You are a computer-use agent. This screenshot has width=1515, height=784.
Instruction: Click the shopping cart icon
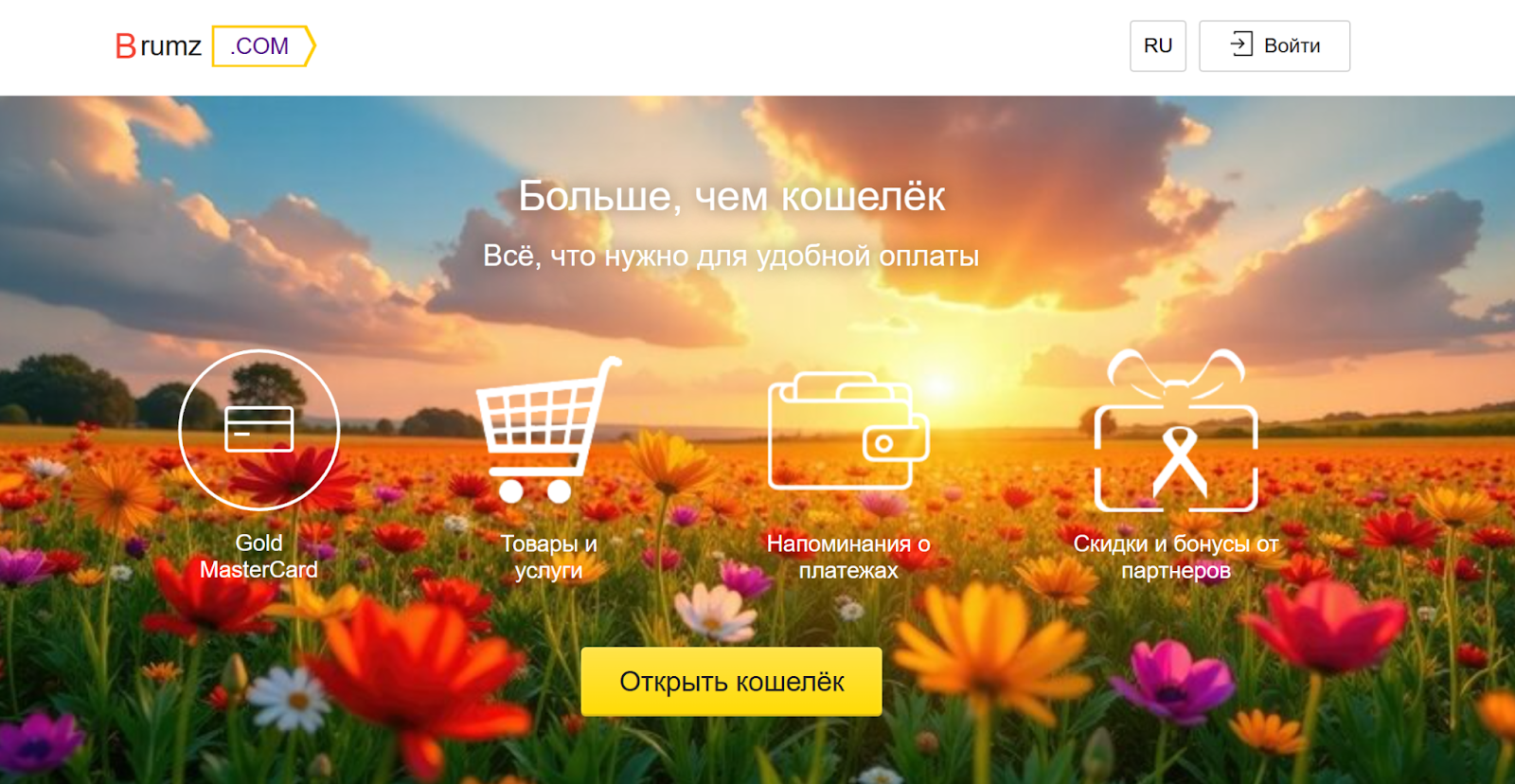[548, 430]
